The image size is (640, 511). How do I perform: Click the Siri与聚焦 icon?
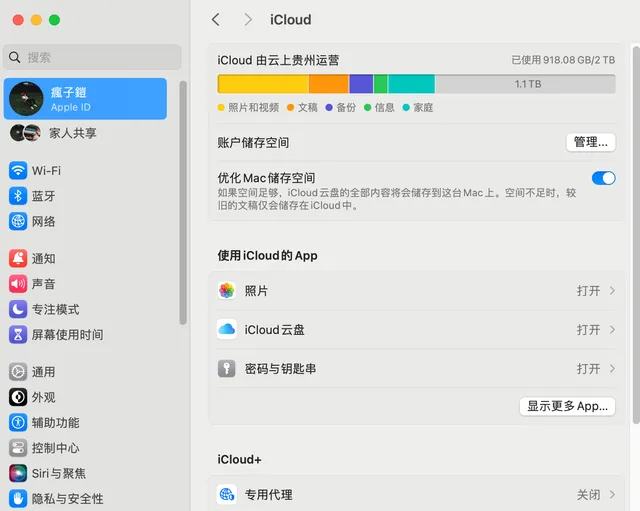[x=18, y=473]
